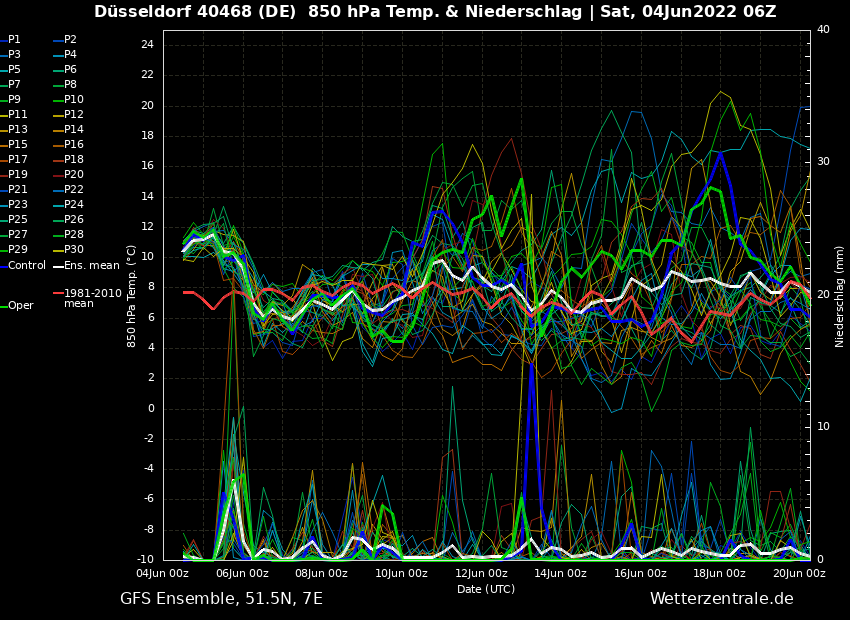Click the white line swatch beside Ens. mean
This screenshot has width=850, height=620.
[58, 266]
